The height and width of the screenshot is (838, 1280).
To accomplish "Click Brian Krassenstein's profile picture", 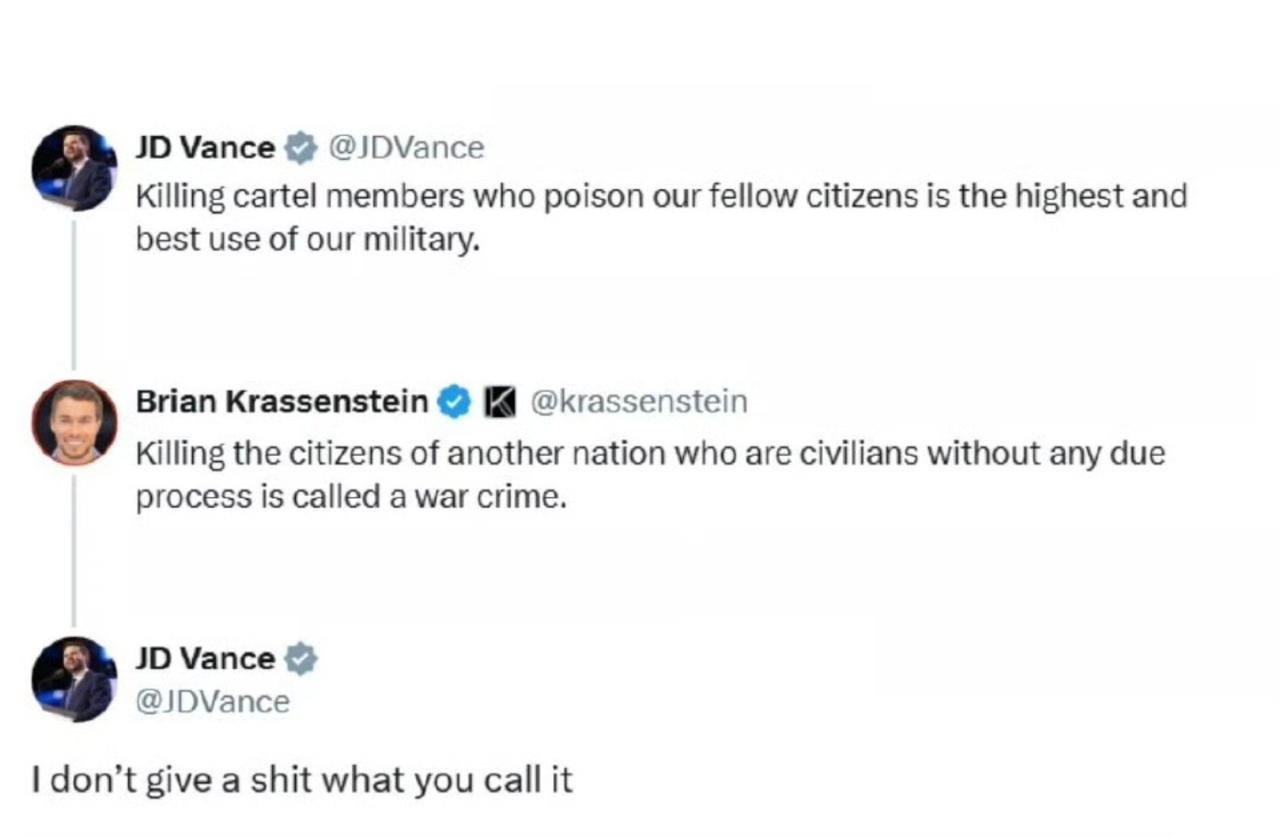I will click(74, 422).
